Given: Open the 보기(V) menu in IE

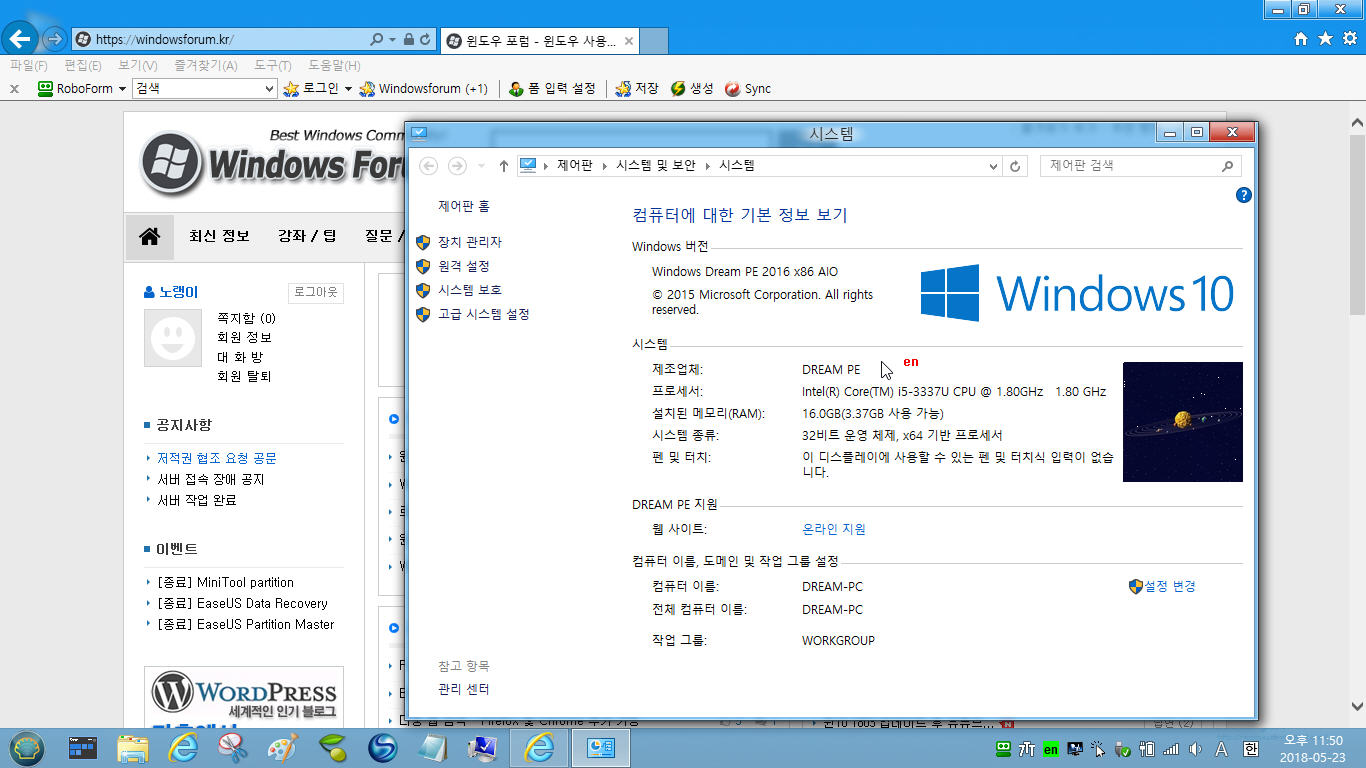Looking at the screenshot, I should point(137,65).
